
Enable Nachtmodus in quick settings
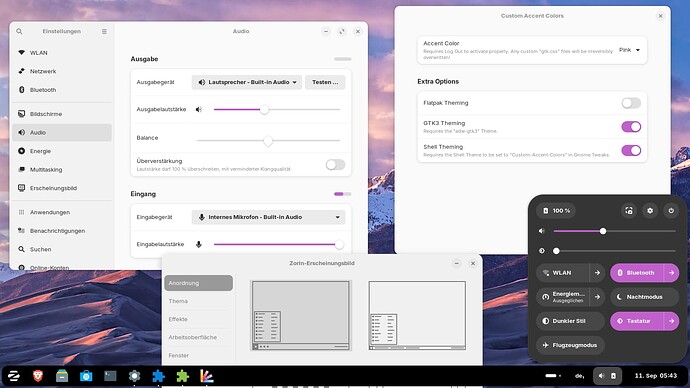[645, 297]
